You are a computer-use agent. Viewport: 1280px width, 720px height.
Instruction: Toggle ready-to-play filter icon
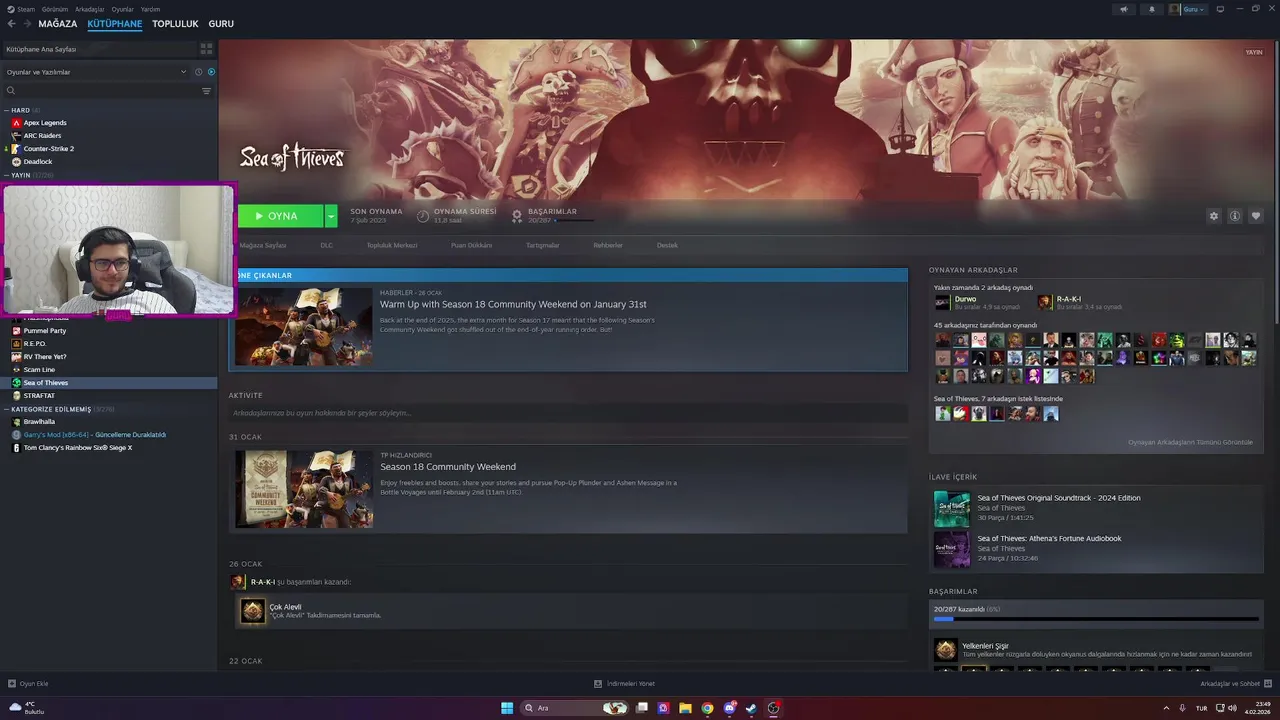[211, 72]
